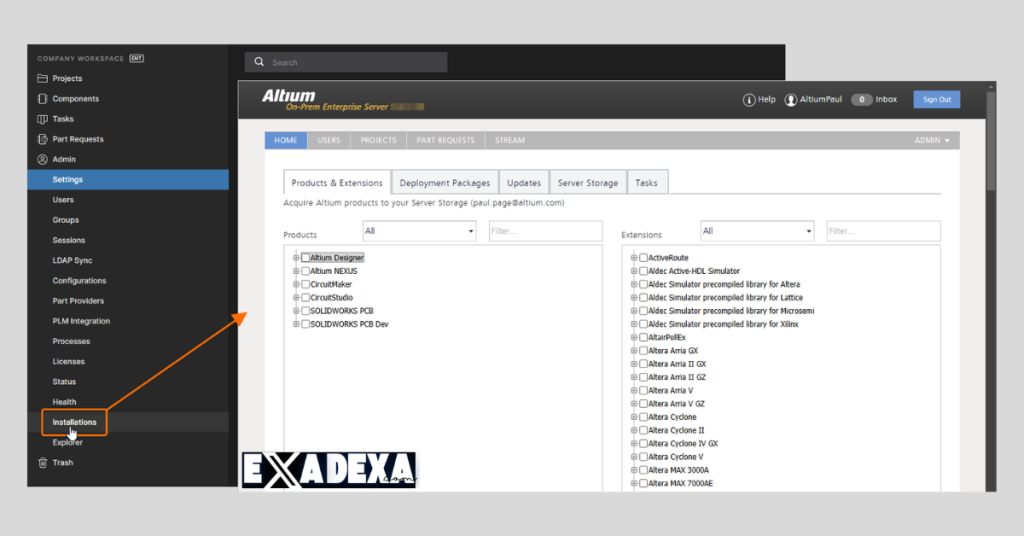This screenshot has height=536, width=1024.
Task: Click the Products Filter field
Action: 546,231
